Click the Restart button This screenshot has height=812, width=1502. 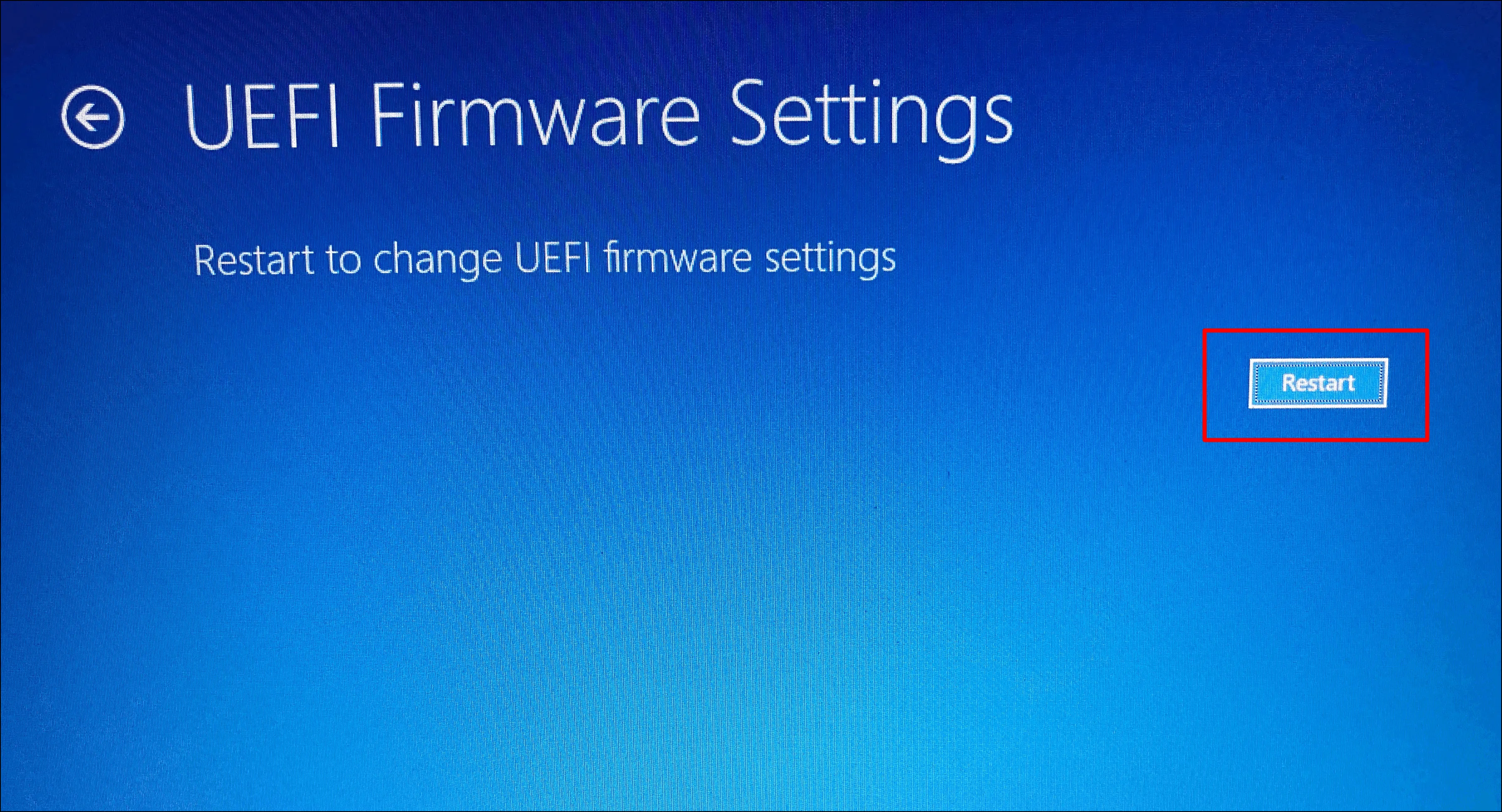point(1318,383)
